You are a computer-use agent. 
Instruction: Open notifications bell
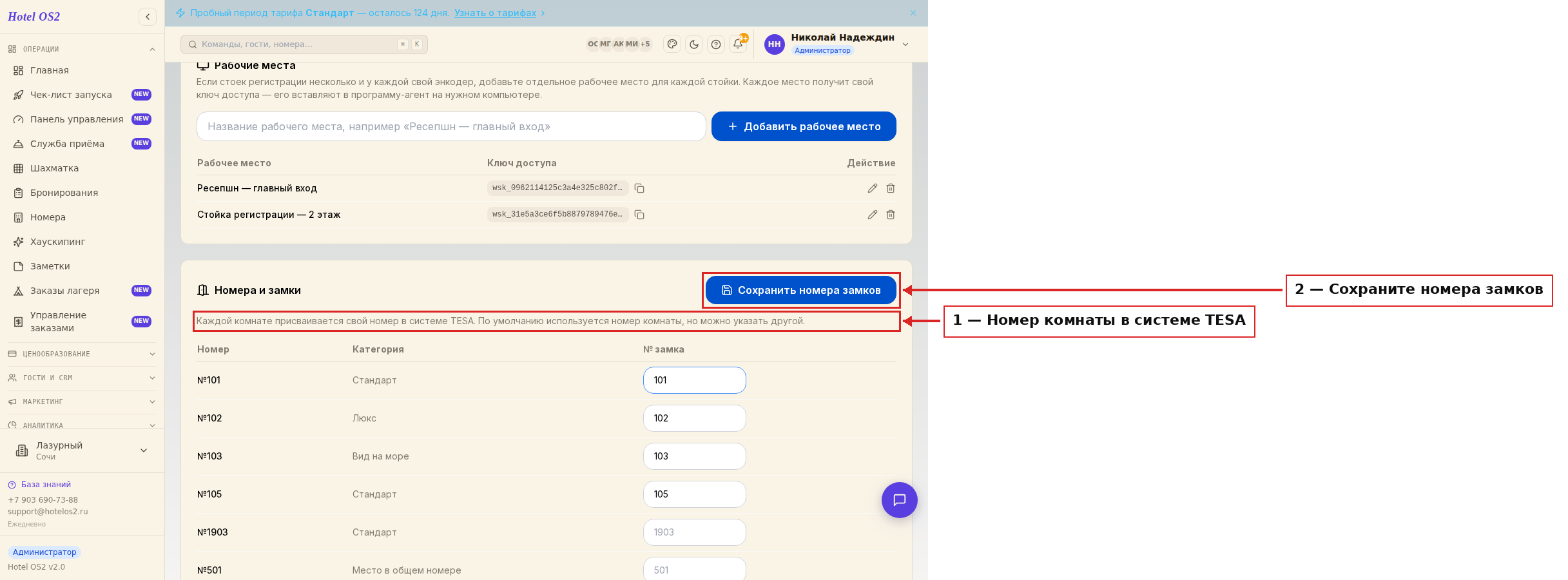coord(738,44)
